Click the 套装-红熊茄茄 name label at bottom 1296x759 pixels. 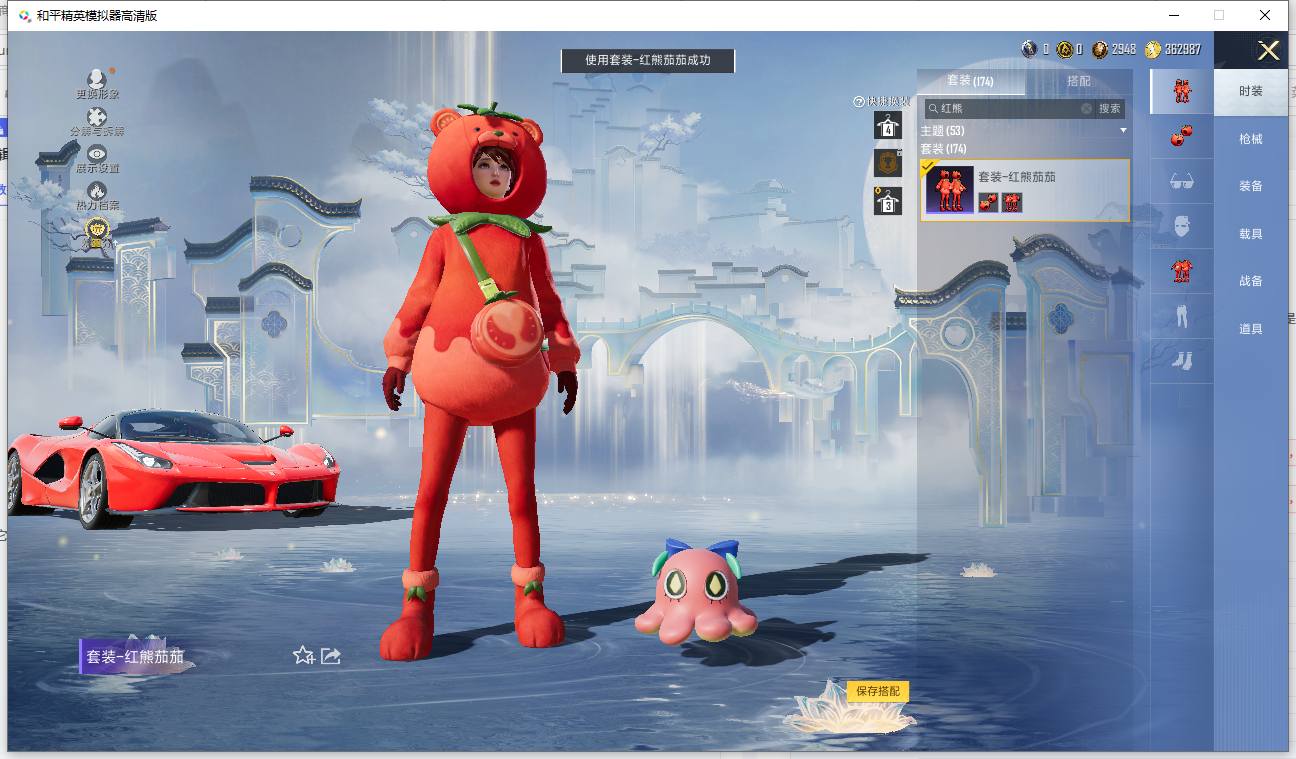click(135, 657)
